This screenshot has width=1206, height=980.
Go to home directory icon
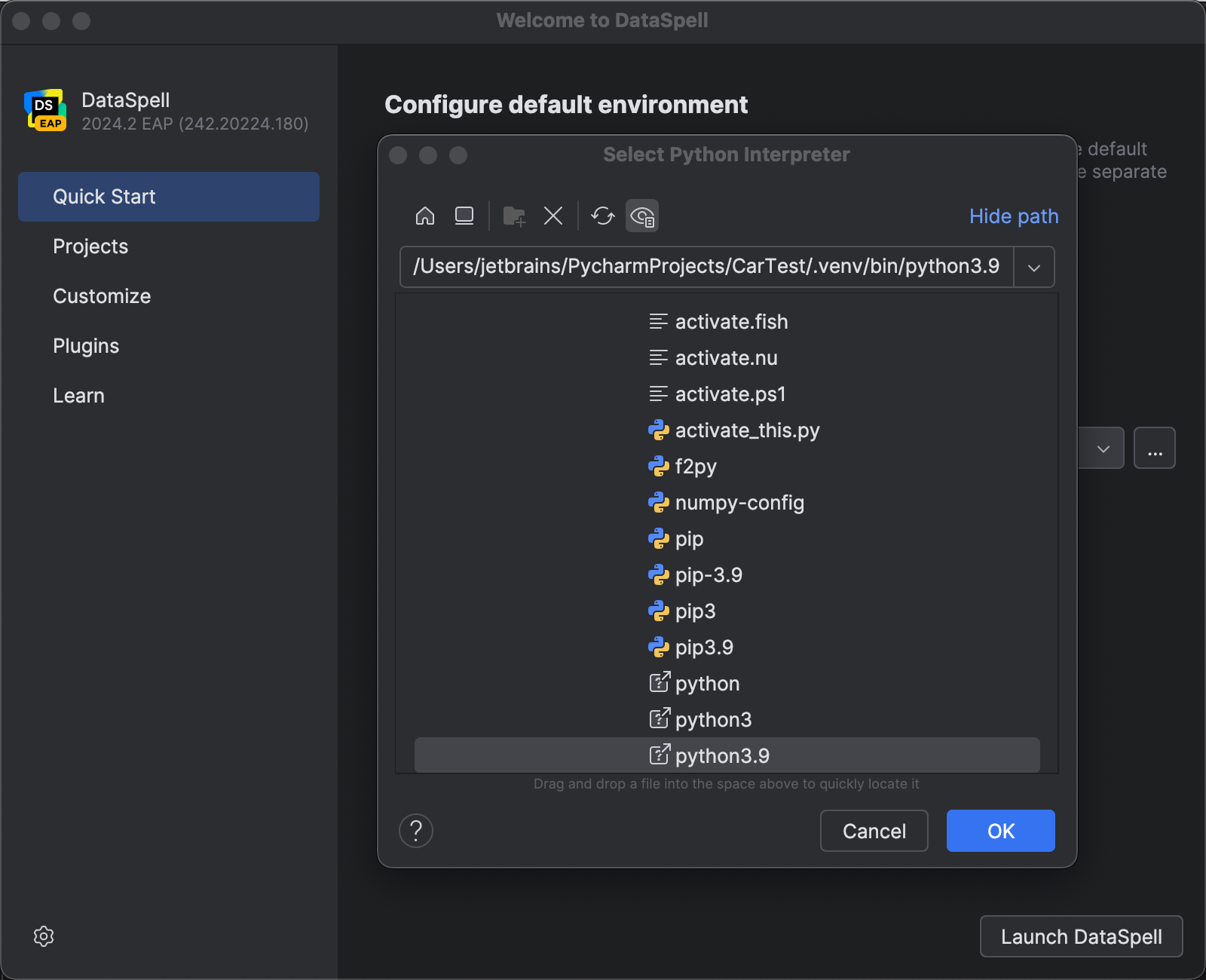tap(425, 216)
